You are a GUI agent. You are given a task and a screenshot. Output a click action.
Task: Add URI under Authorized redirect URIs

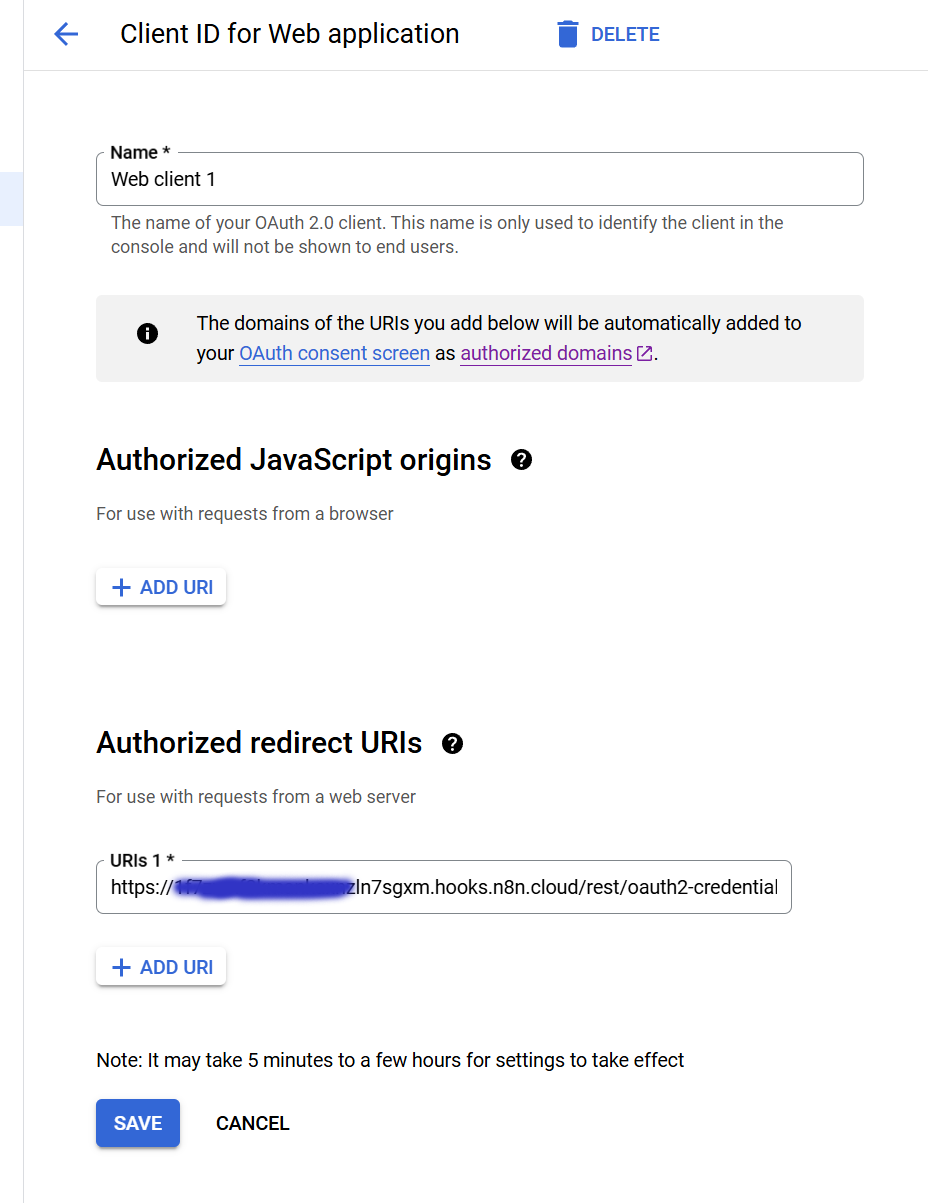tap(161, 967)
